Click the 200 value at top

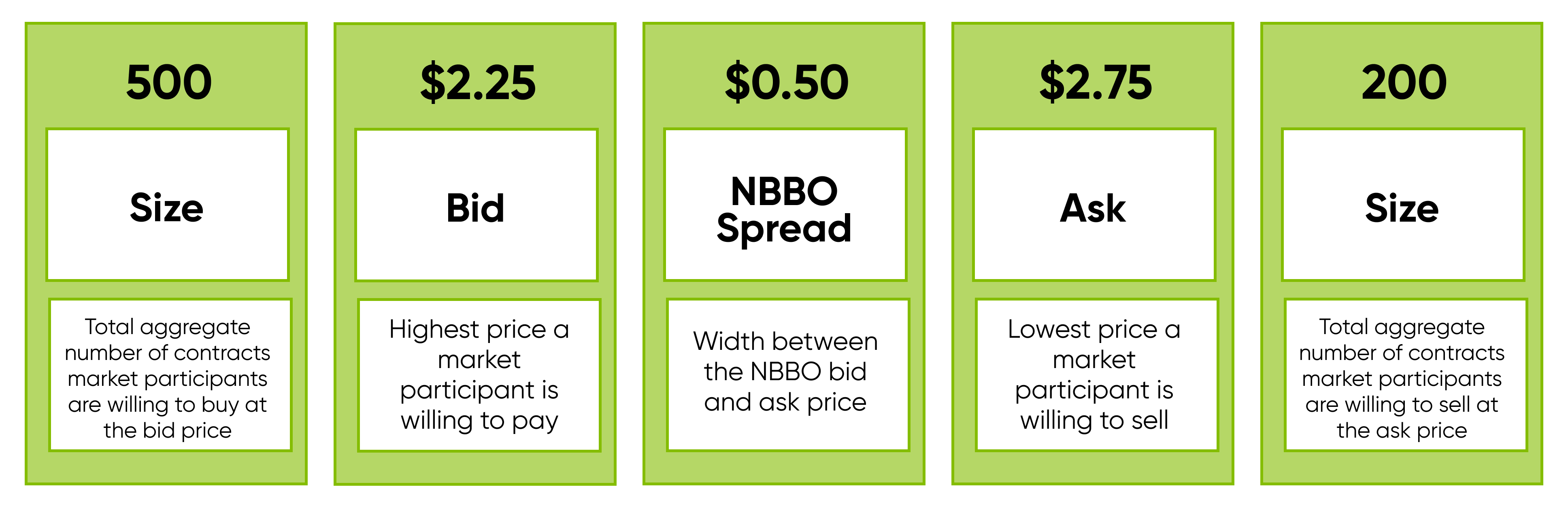click(1404, 82)
